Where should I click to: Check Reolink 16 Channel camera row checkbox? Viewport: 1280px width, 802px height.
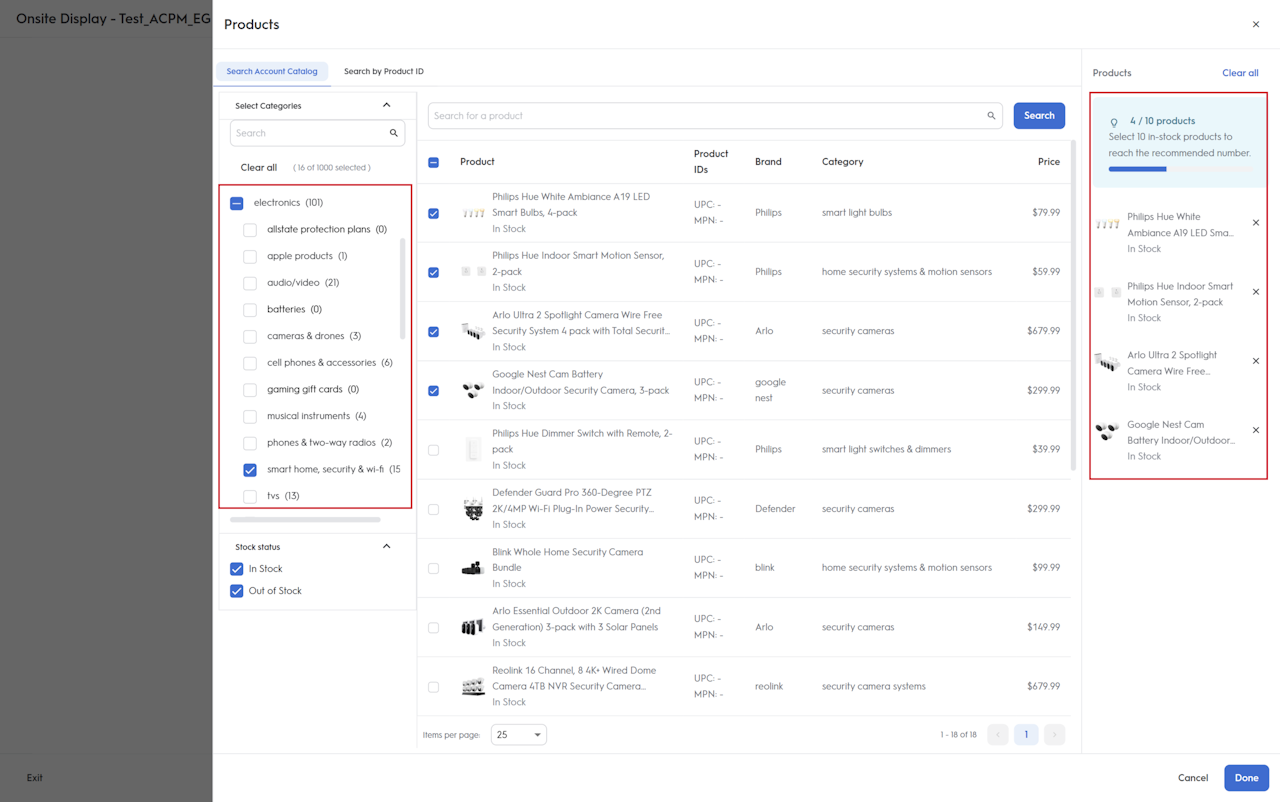[433, 687]
